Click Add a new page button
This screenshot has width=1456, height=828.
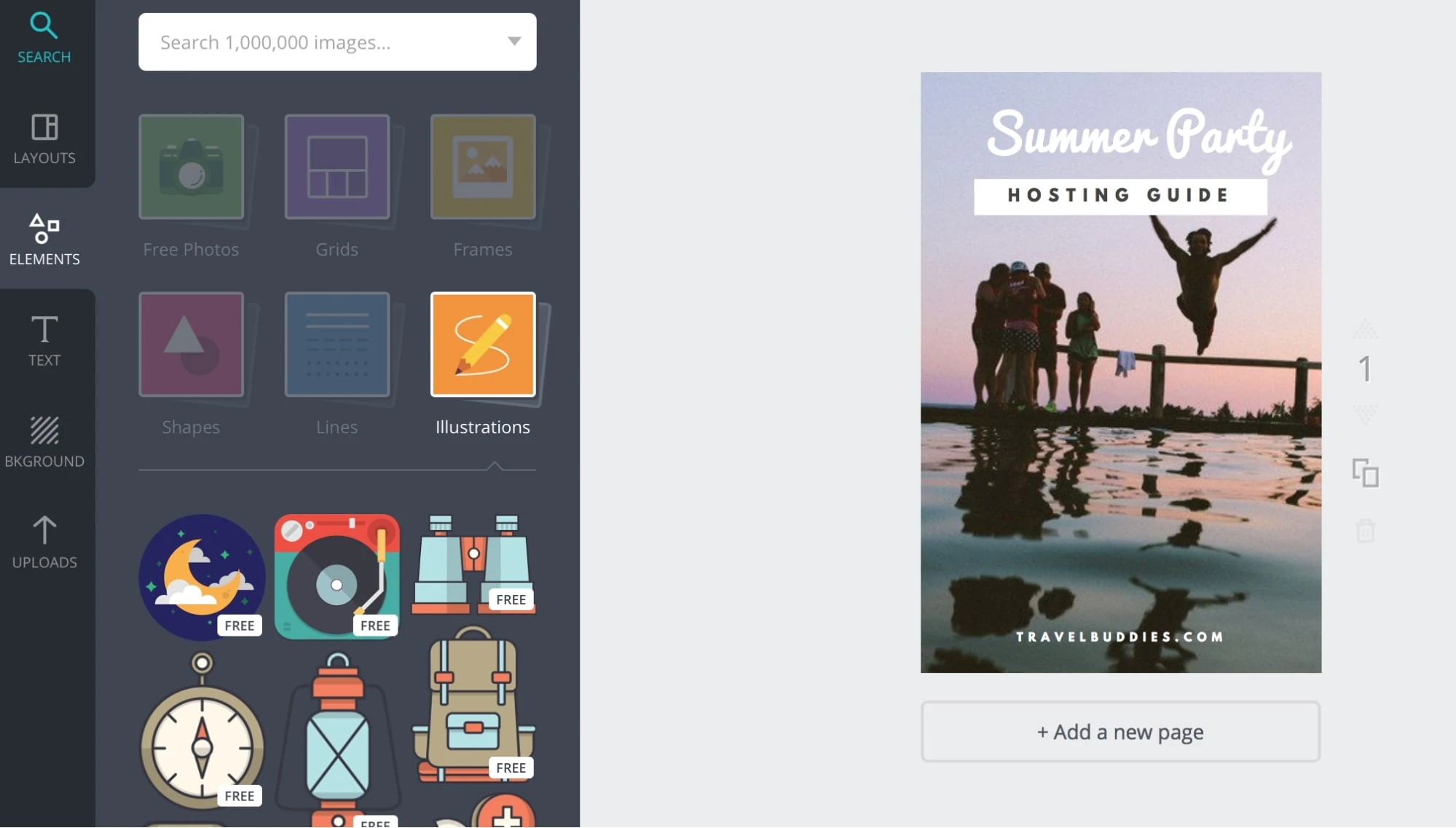1120,731
